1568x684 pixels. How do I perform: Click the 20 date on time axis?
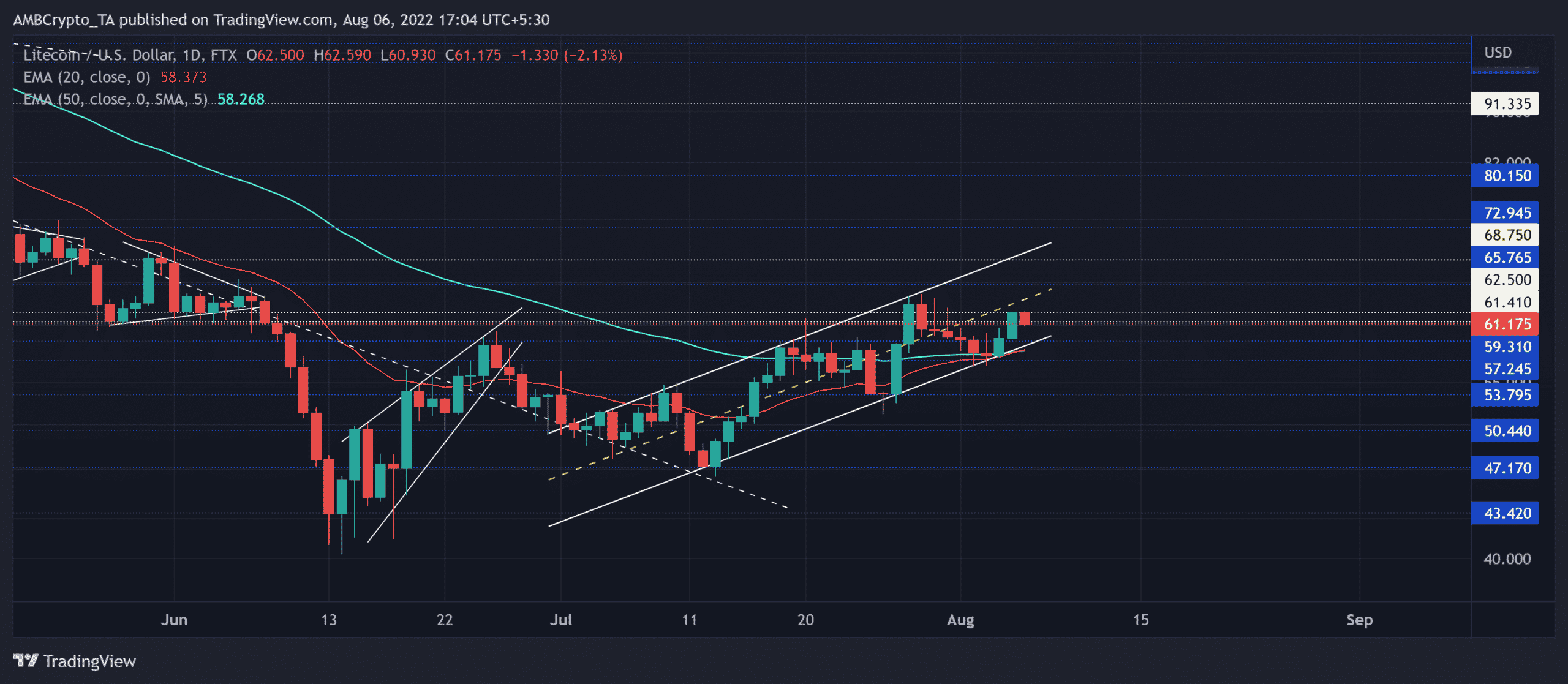click(805, 620)
